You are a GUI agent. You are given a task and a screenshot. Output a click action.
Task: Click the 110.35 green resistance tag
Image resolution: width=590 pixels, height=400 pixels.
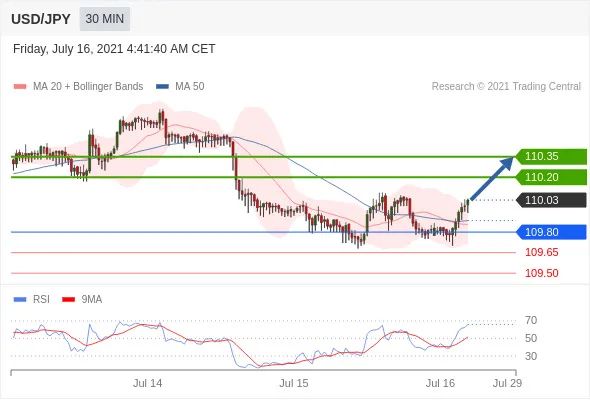pos(551,157)
